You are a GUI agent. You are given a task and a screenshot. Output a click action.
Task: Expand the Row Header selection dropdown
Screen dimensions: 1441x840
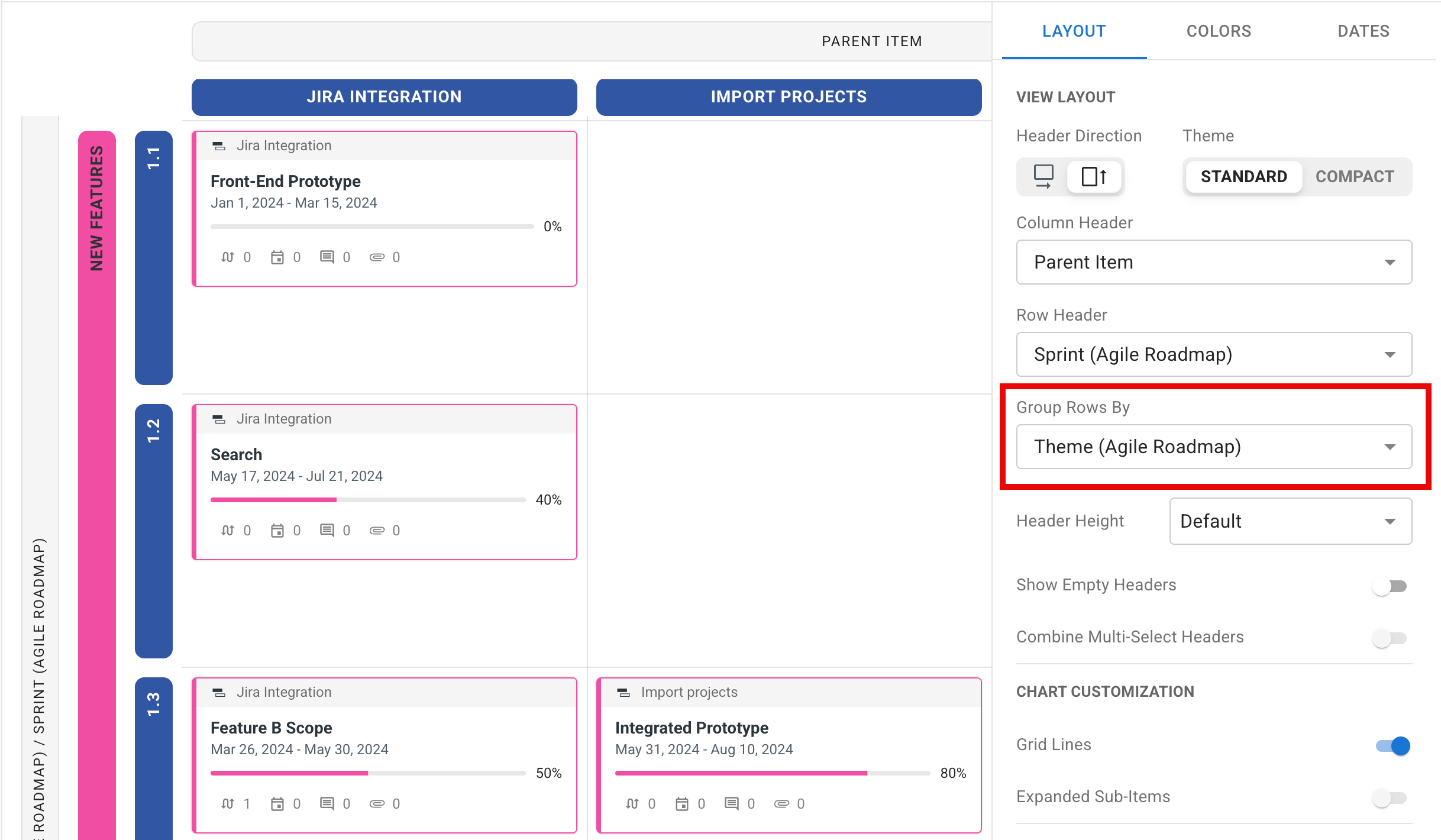point(1214,354)
